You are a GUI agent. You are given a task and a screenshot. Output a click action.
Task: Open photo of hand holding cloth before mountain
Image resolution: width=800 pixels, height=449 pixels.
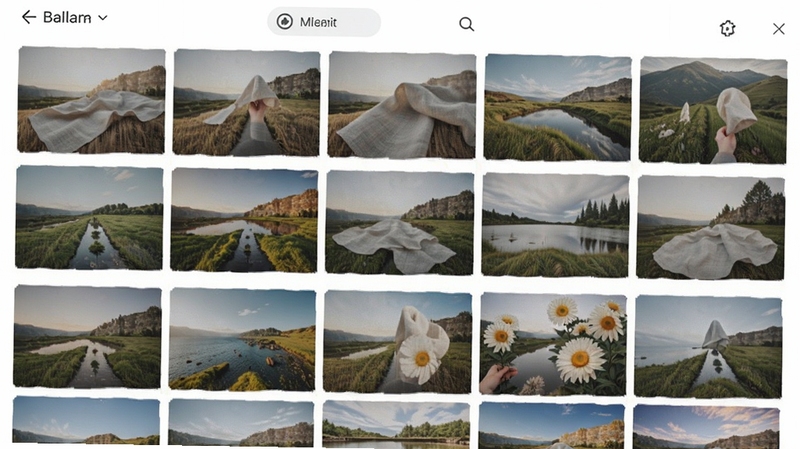point(713,110)
